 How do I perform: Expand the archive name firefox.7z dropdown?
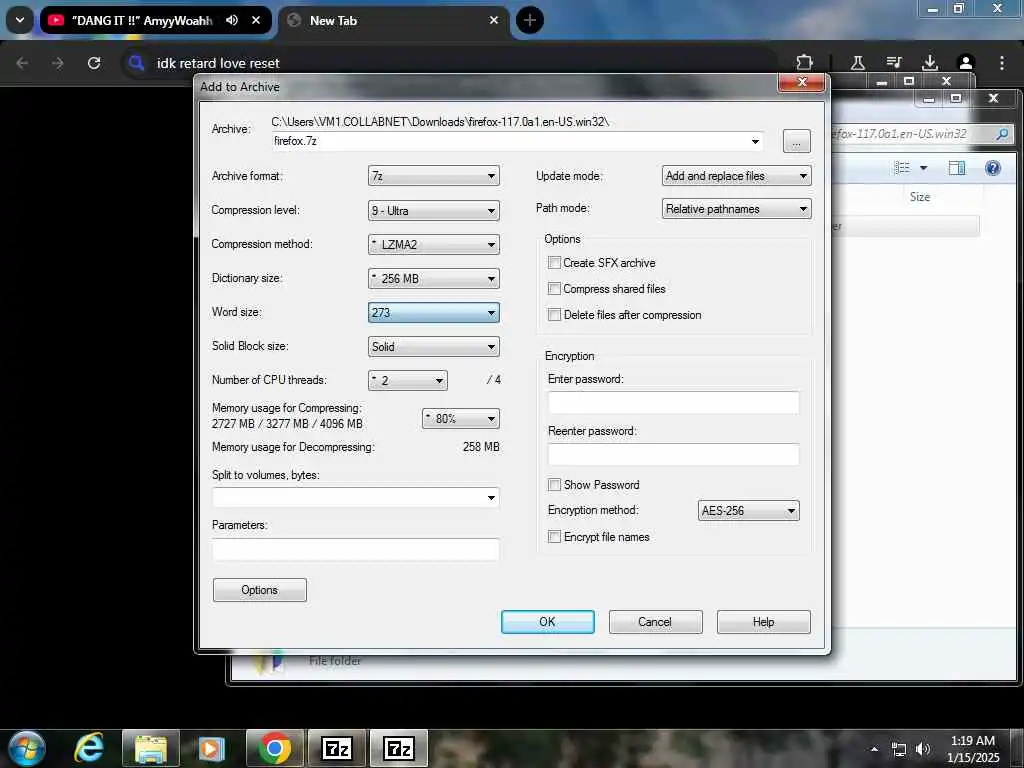(x=755, y=141)
